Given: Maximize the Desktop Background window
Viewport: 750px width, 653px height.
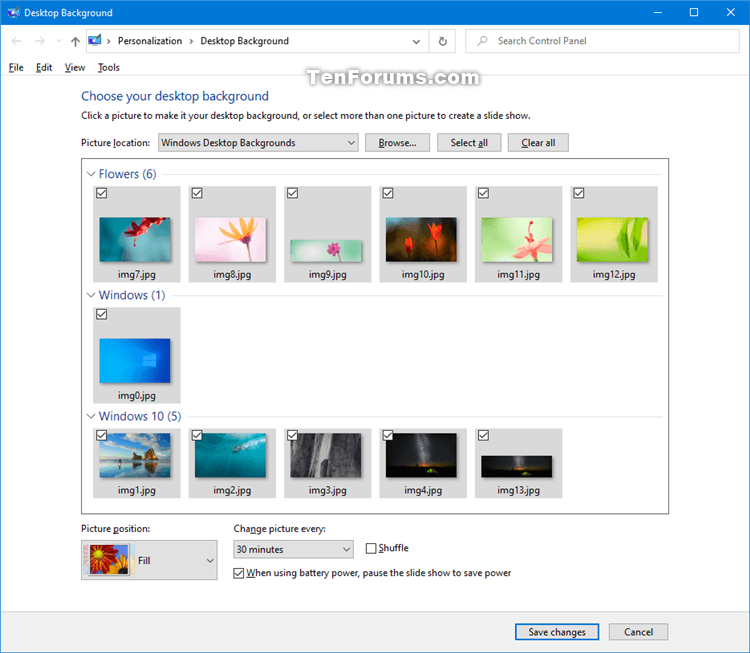Looking at the screenshot, I should click(x=694, y=12).
